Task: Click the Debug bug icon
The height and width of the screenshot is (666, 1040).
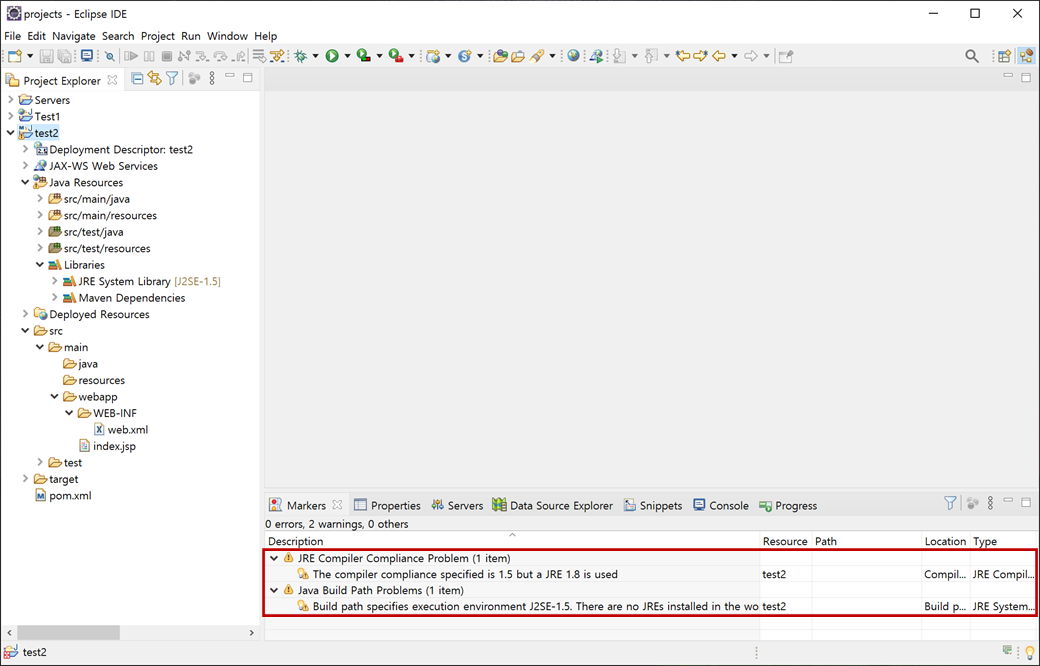Action: (x=300, y=56)
